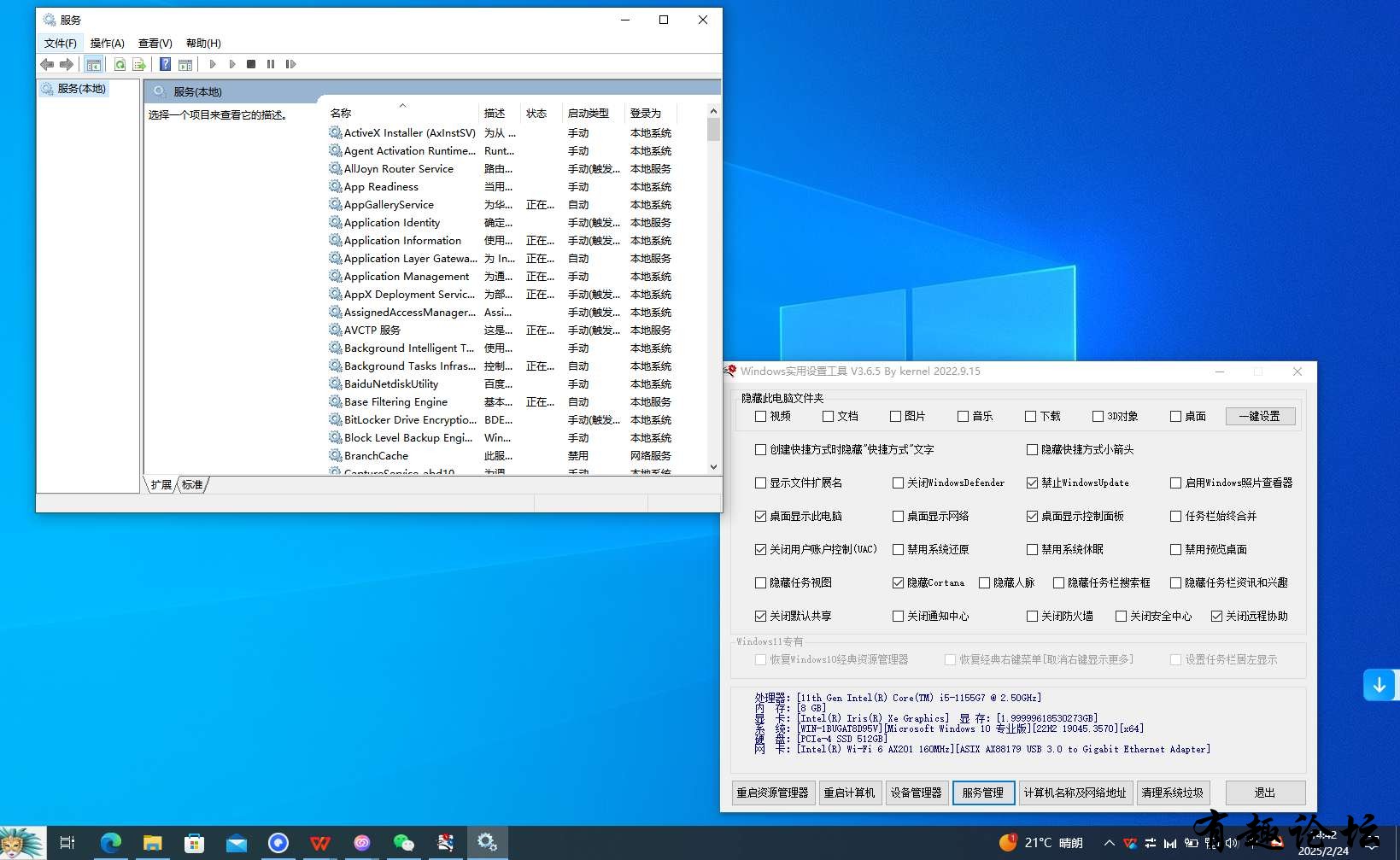Open WPS Office from the taskbar
Screen dimensions: 1400x860
click(320, 843)
